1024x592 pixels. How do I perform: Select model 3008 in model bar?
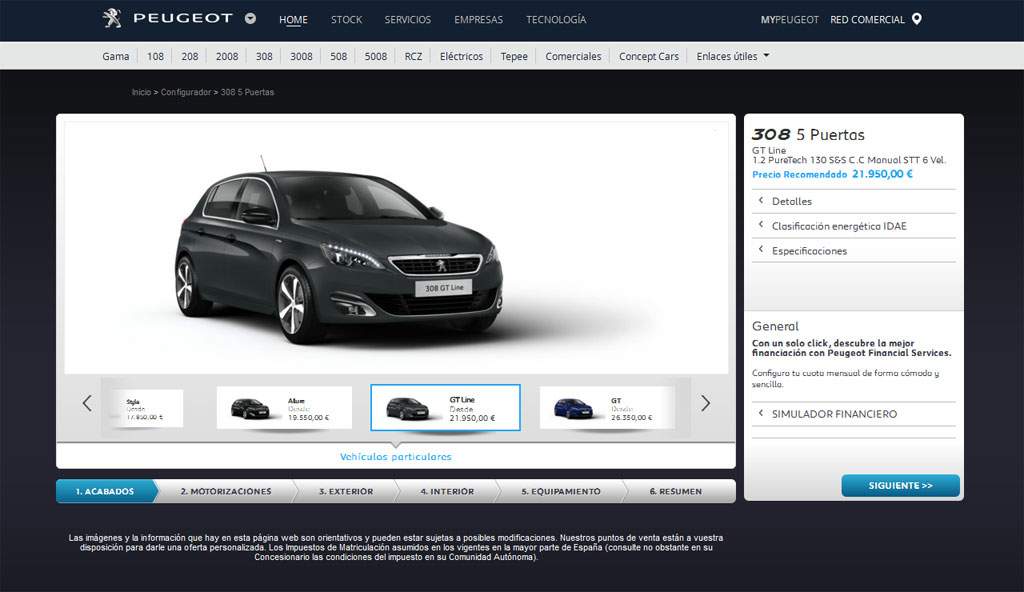[x=301, y=56]
